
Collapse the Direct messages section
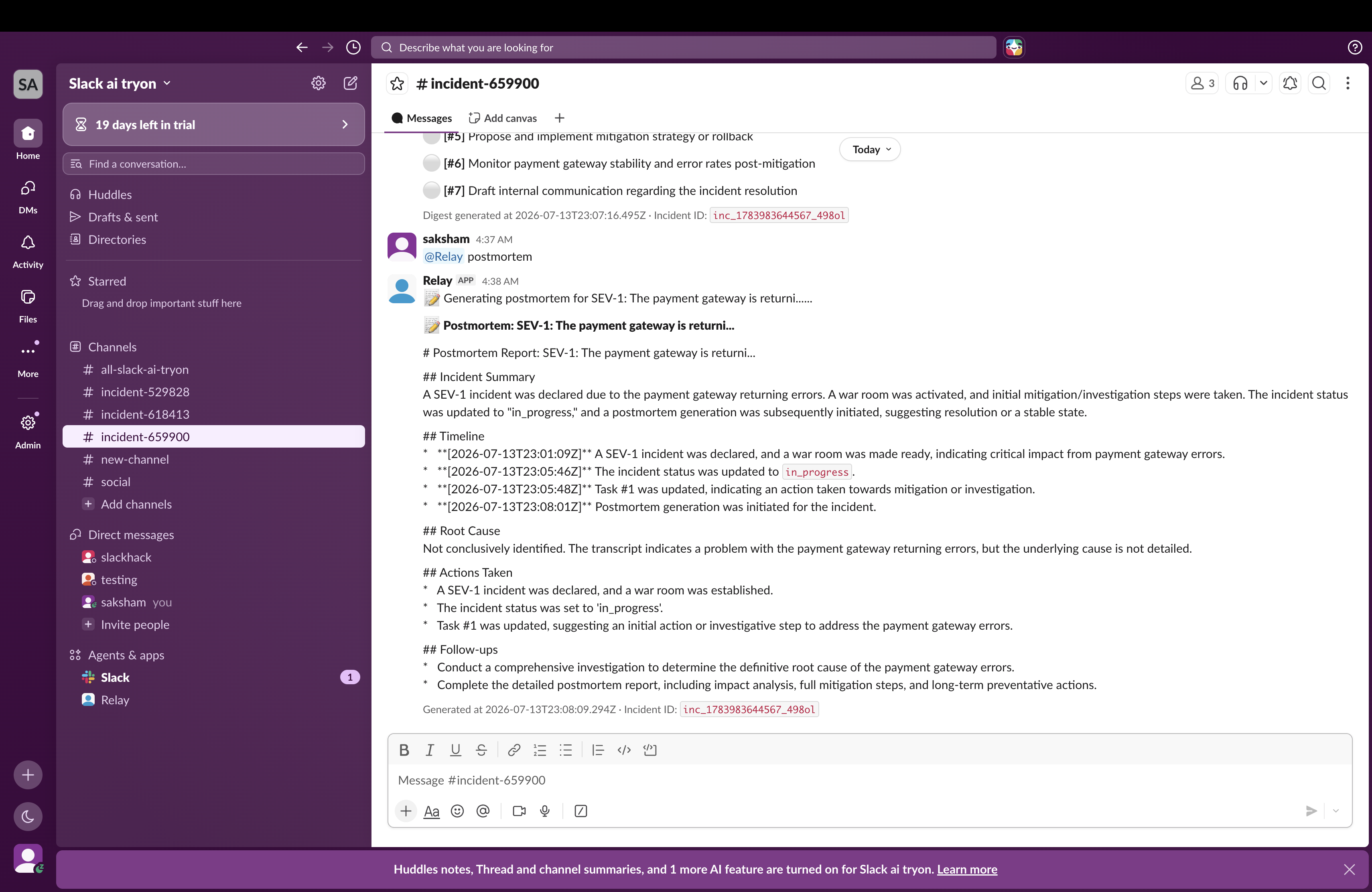click(x=131, y=535)
